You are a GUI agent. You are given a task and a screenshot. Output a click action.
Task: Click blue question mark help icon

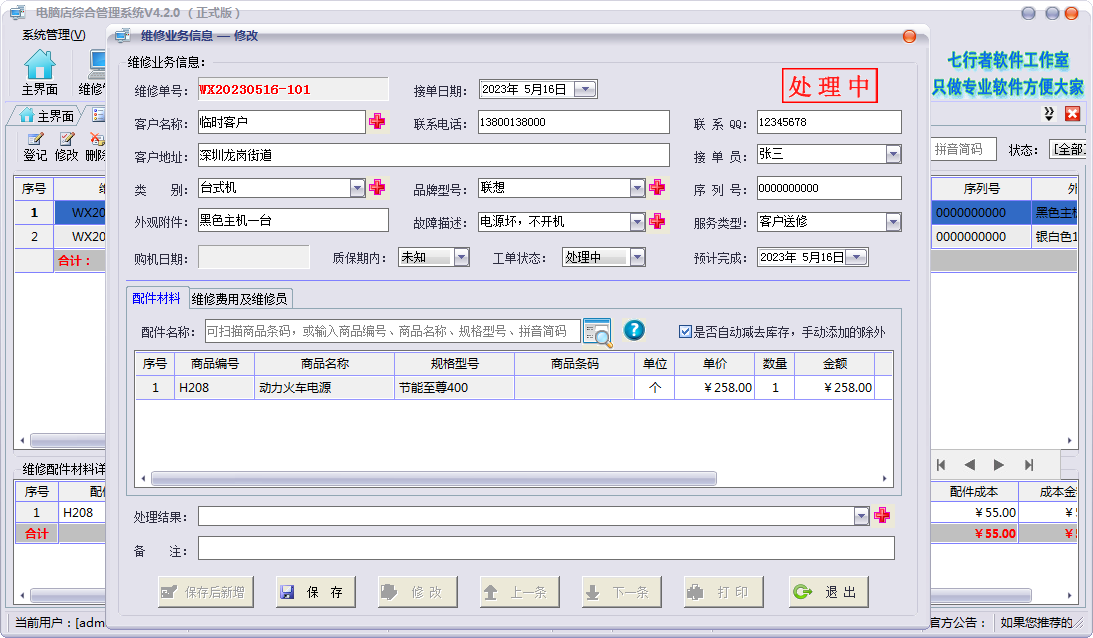click(634, 330)
